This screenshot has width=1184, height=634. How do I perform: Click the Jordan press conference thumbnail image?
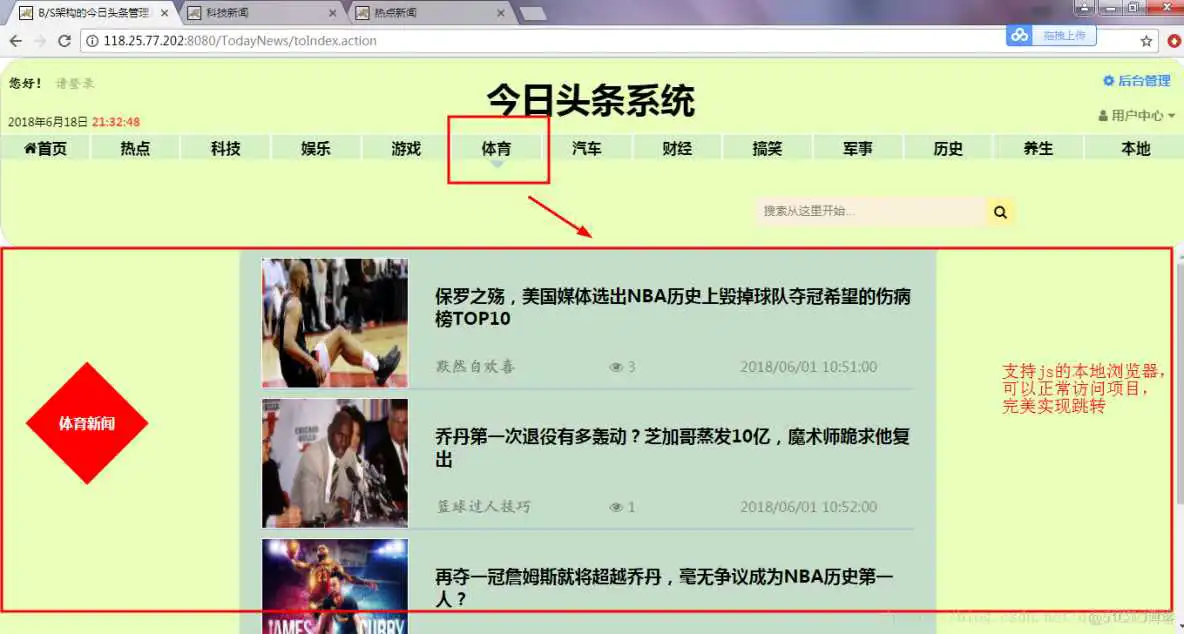click(x=335, y=463)
